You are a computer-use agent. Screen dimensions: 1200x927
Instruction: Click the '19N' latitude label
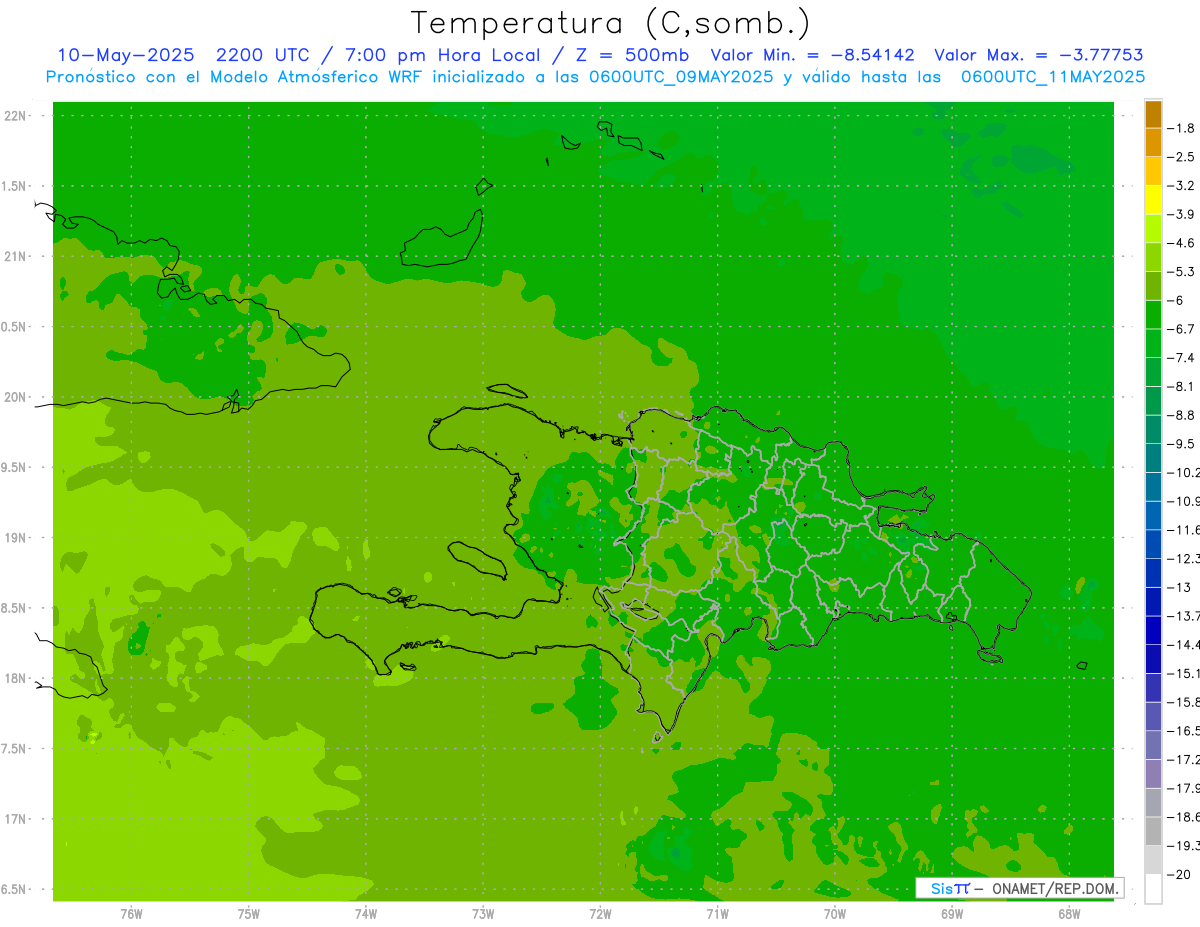[x=15, y=538]
